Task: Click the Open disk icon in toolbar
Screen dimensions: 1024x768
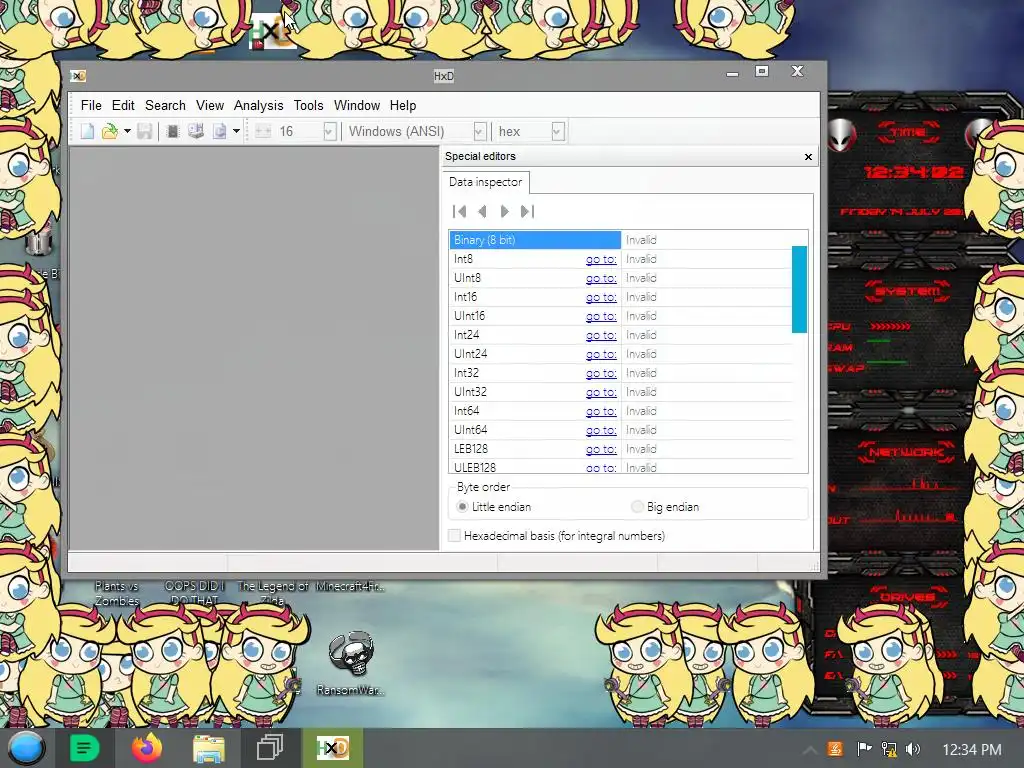Action: pyautogui.click(x=196, y=131)
